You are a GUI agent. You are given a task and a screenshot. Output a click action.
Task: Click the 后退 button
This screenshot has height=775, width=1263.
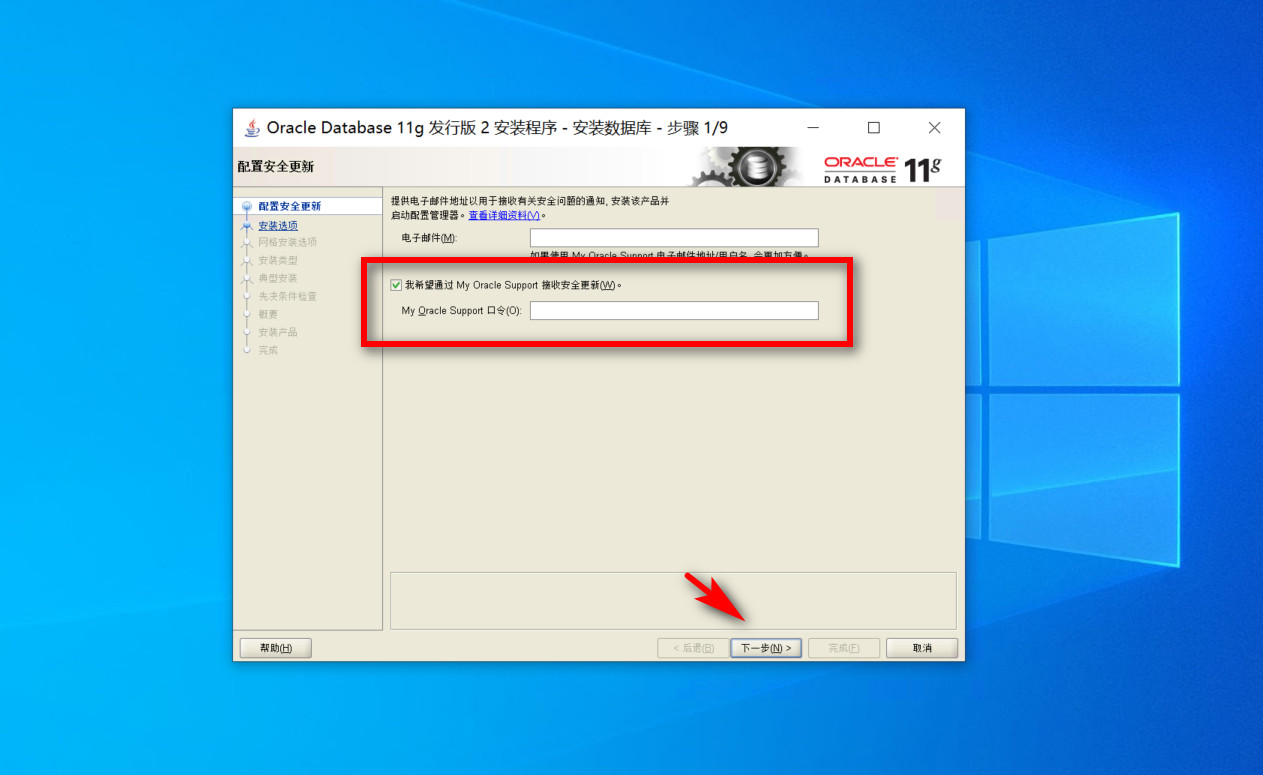coord(693,648)
